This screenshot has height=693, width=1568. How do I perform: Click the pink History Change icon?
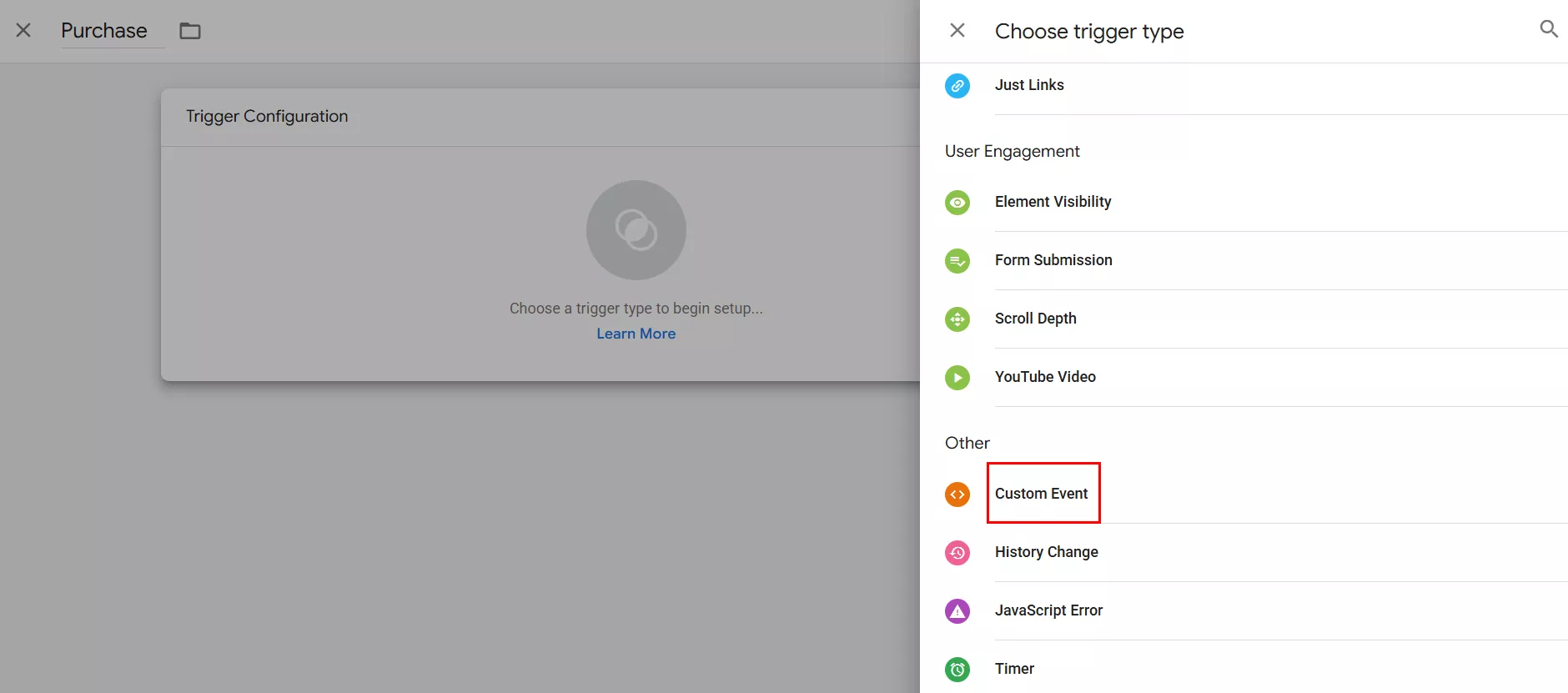[957, 553]
